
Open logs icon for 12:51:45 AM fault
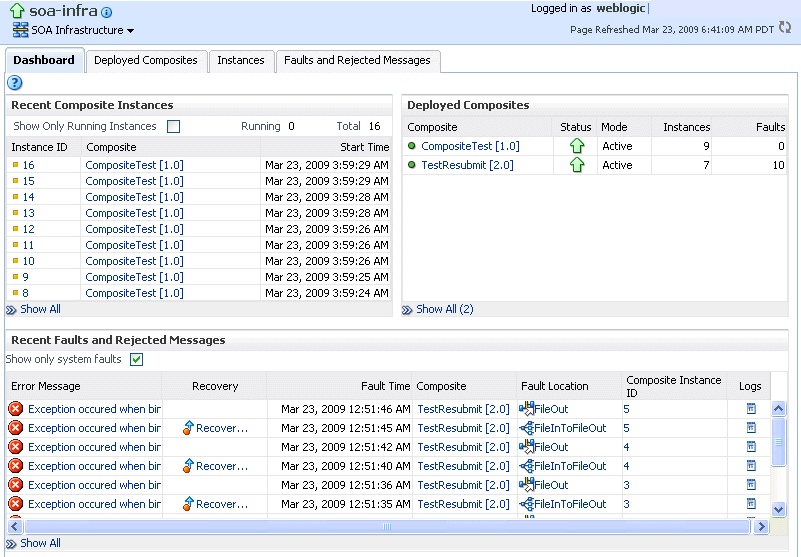751,428
